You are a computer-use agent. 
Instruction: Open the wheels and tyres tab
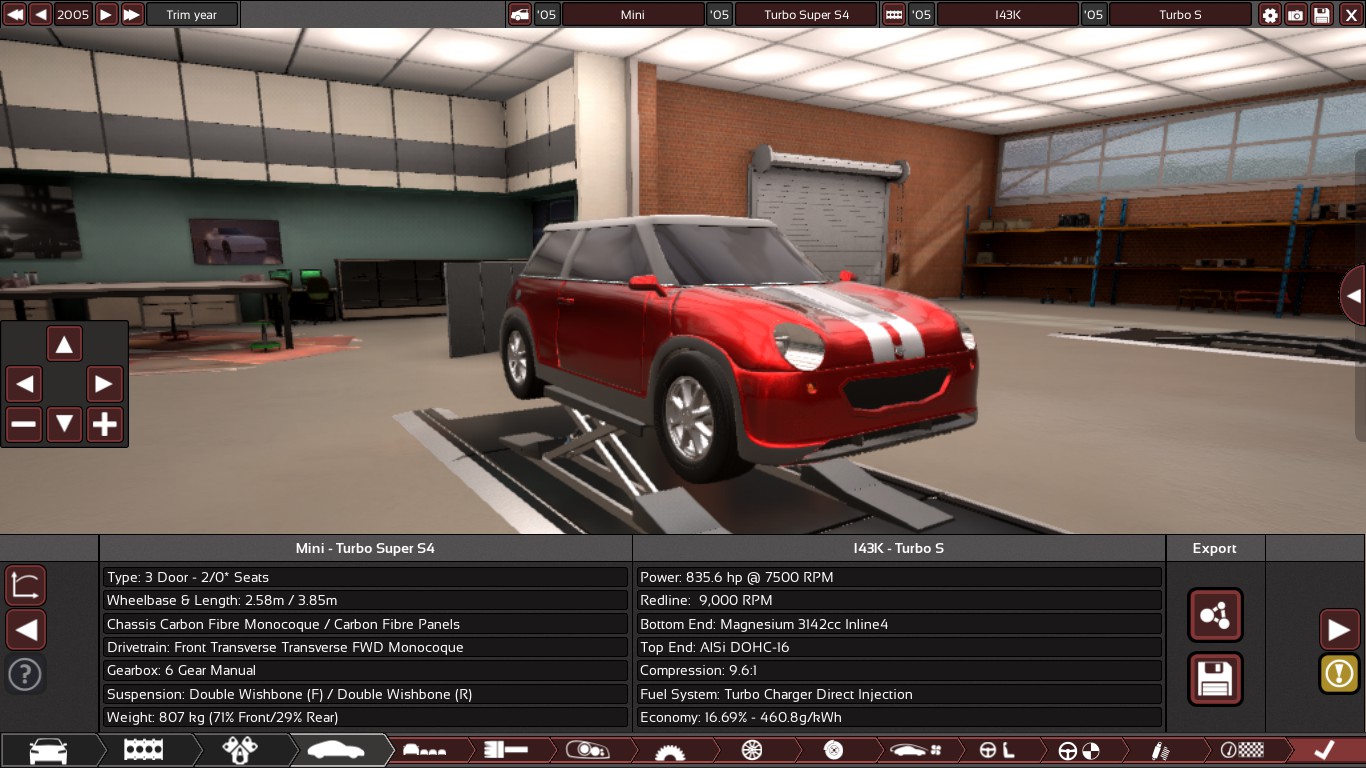coord(752,750)
